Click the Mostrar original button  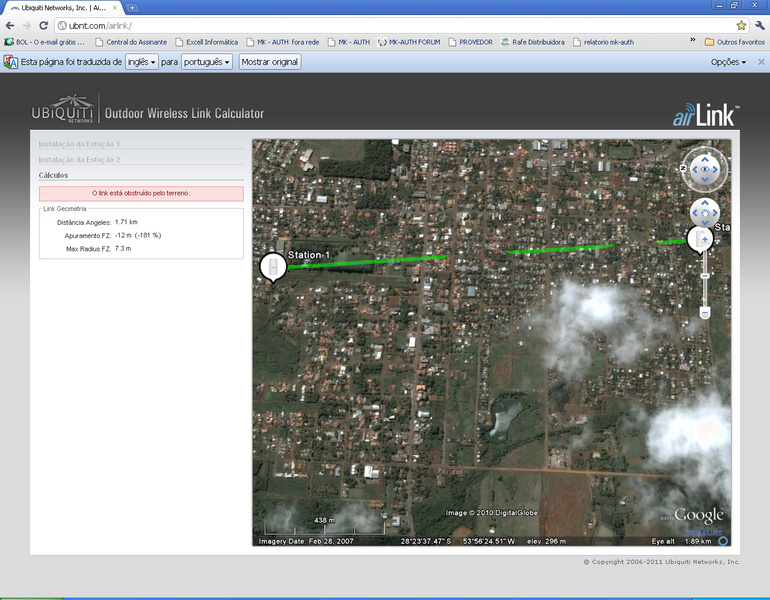coord(270,62)
